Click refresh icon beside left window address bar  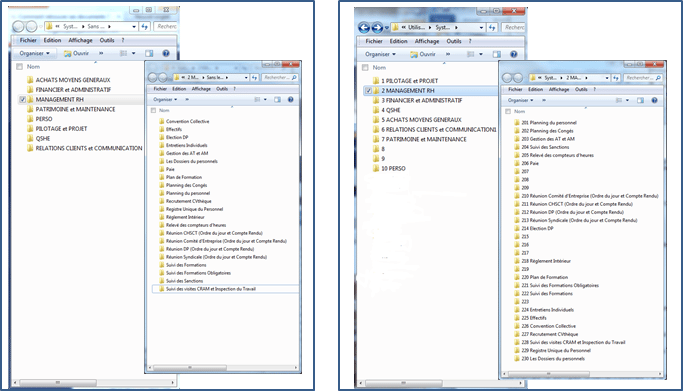click(x=145, y=27)
